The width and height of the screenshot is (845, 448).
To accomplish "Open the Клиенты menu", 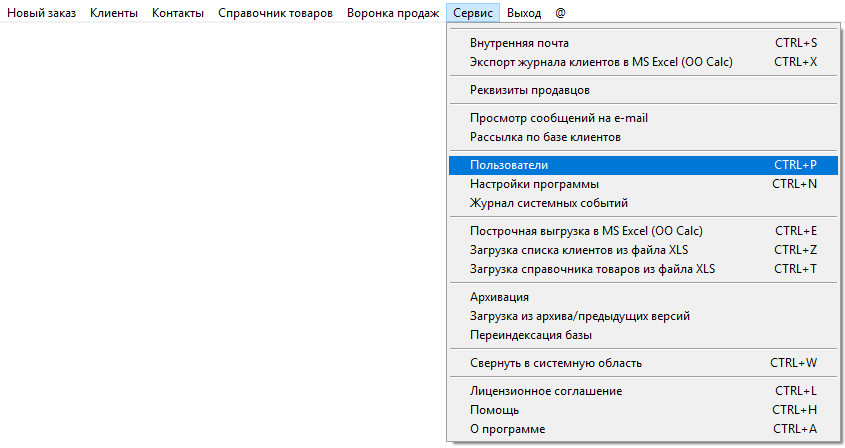I will [x=114, y=14].
